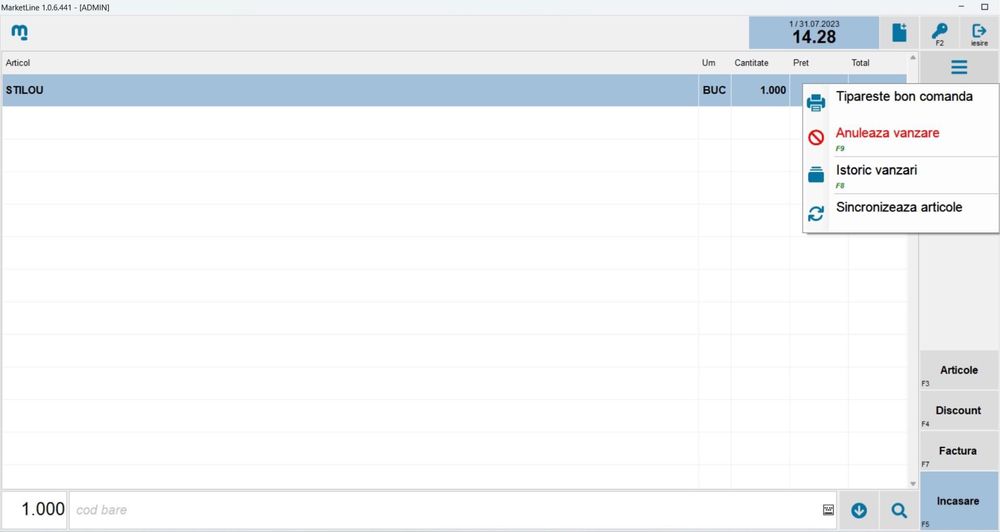The height and width of the screenshot is (532, 1000).
Task: Click the printer icon for bon comanda
Action: click(816, 103)
